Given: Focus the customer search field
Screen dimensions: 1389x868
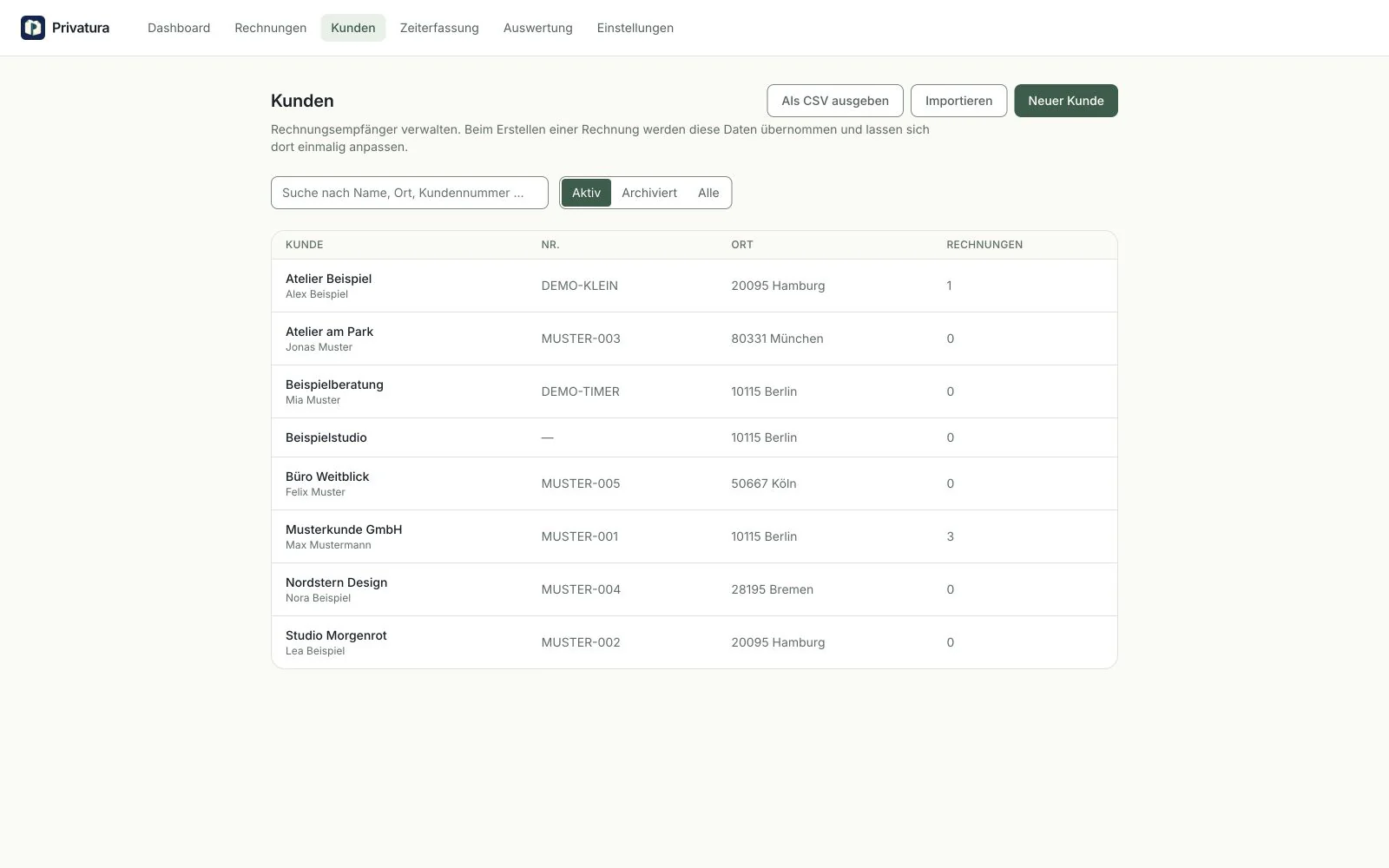Looking at the screenshot, I should [x=410, y=193].
